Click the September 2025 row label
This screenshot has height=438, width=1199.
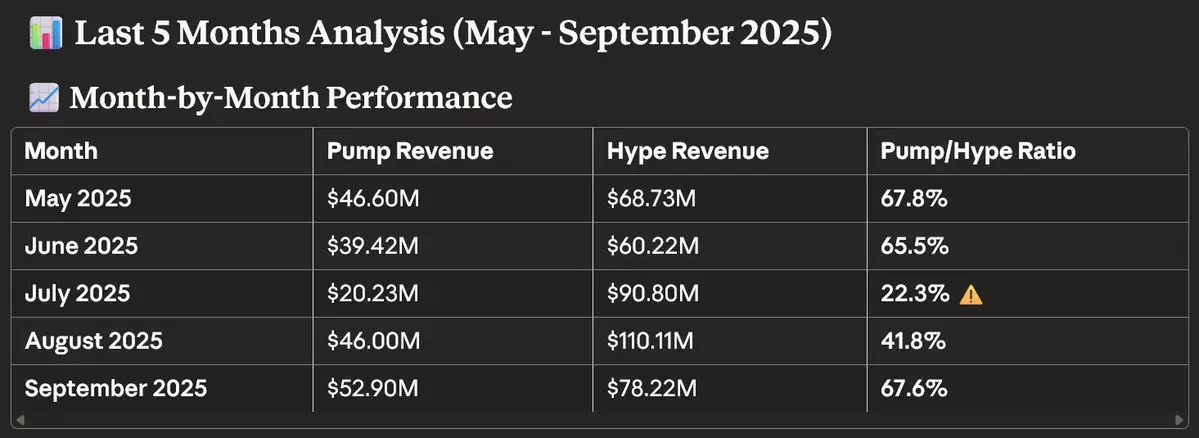(115, 388)
